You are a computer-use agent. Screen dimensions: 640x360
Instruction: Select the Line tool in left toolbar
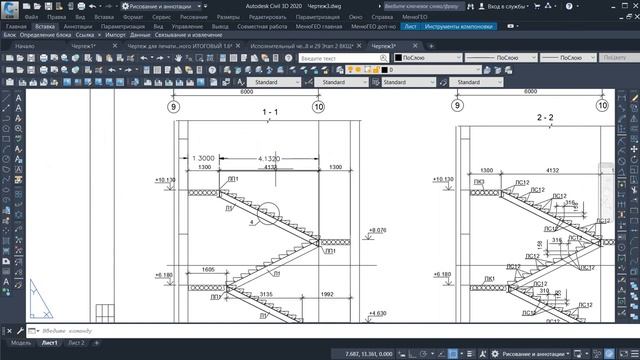[x=6, y=98]
